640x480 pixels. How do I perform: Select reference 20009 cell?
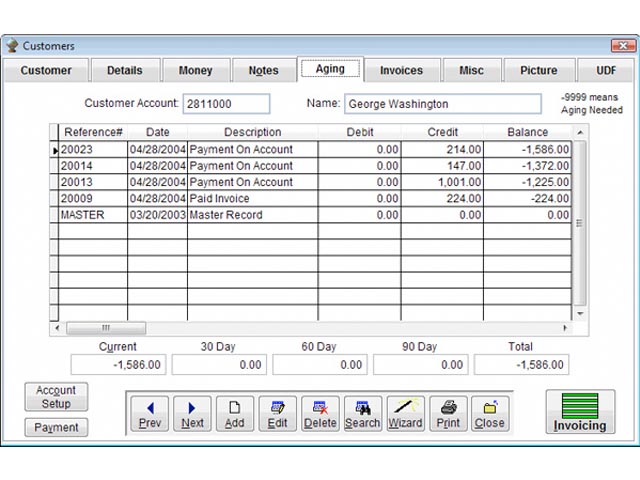pyautogui.click(x=93, y=198)
